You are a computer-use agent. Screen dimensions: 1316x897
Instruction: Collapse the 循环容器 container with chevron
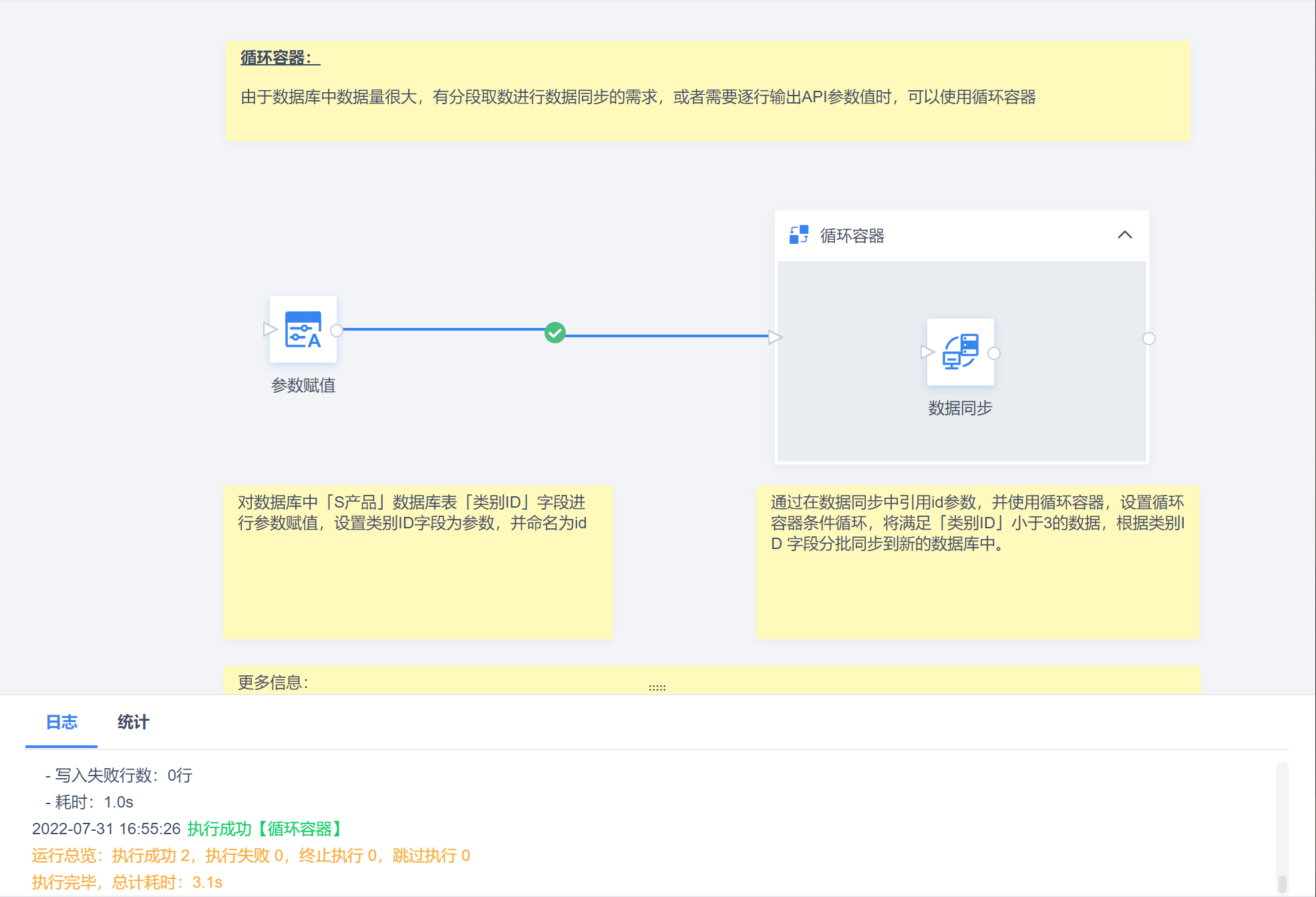click(x=1125, y=235)
